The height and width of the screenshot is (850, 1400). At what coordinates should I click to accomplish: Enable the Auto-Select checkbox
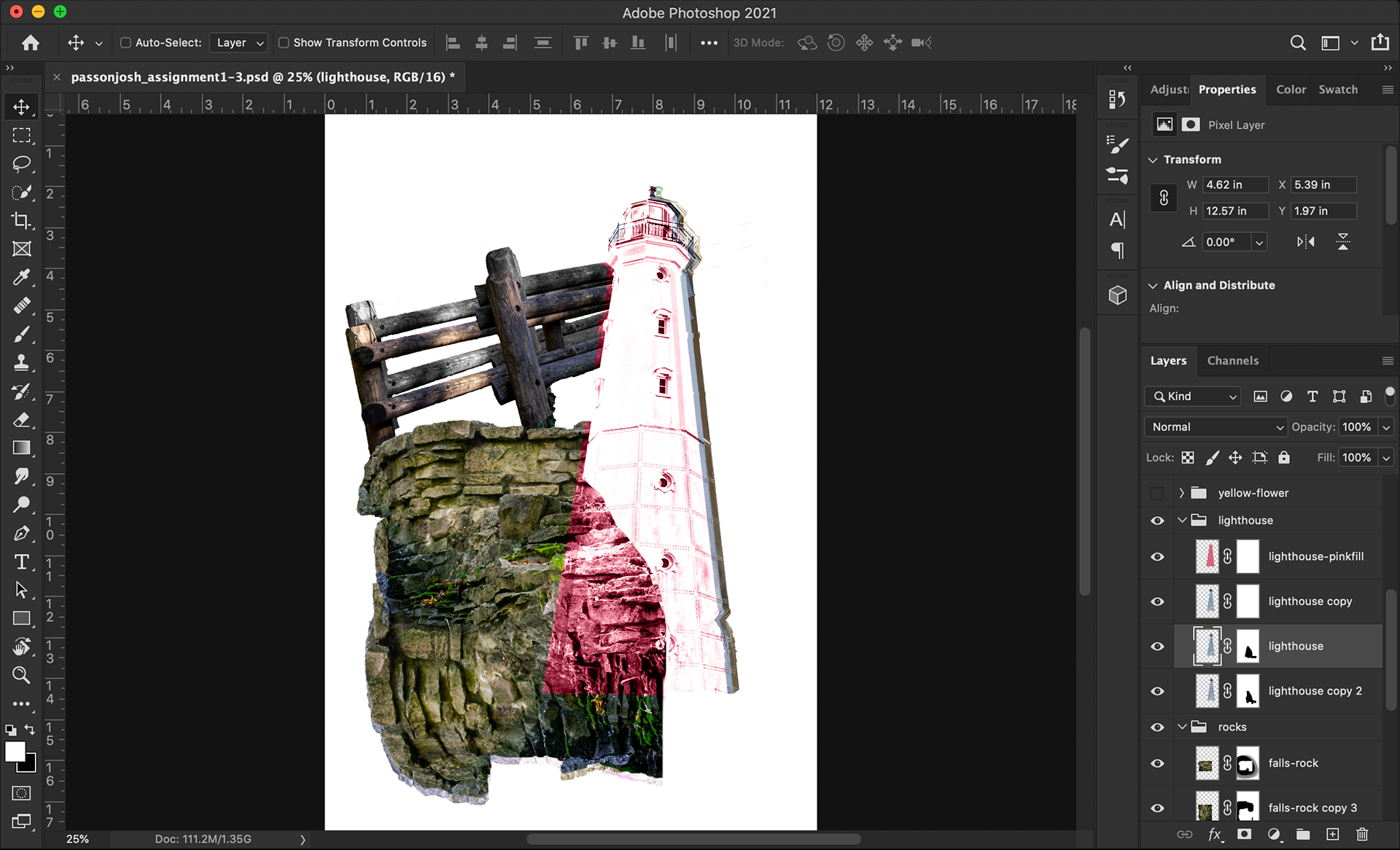click(x=125, y=43)
